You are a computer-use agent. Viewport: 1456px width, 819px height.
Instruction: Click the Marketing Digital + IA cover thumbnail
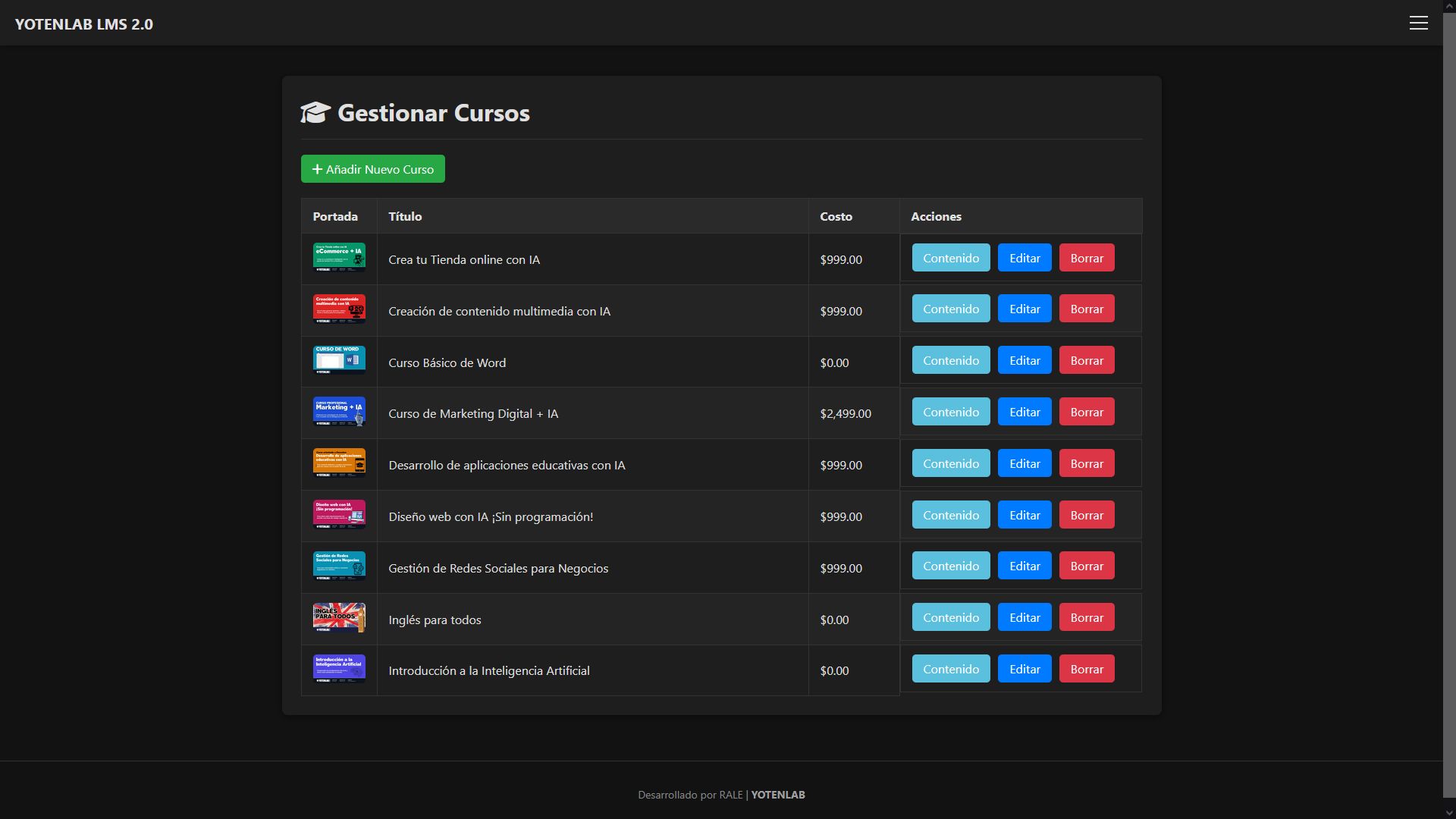[x=339, y=412]
